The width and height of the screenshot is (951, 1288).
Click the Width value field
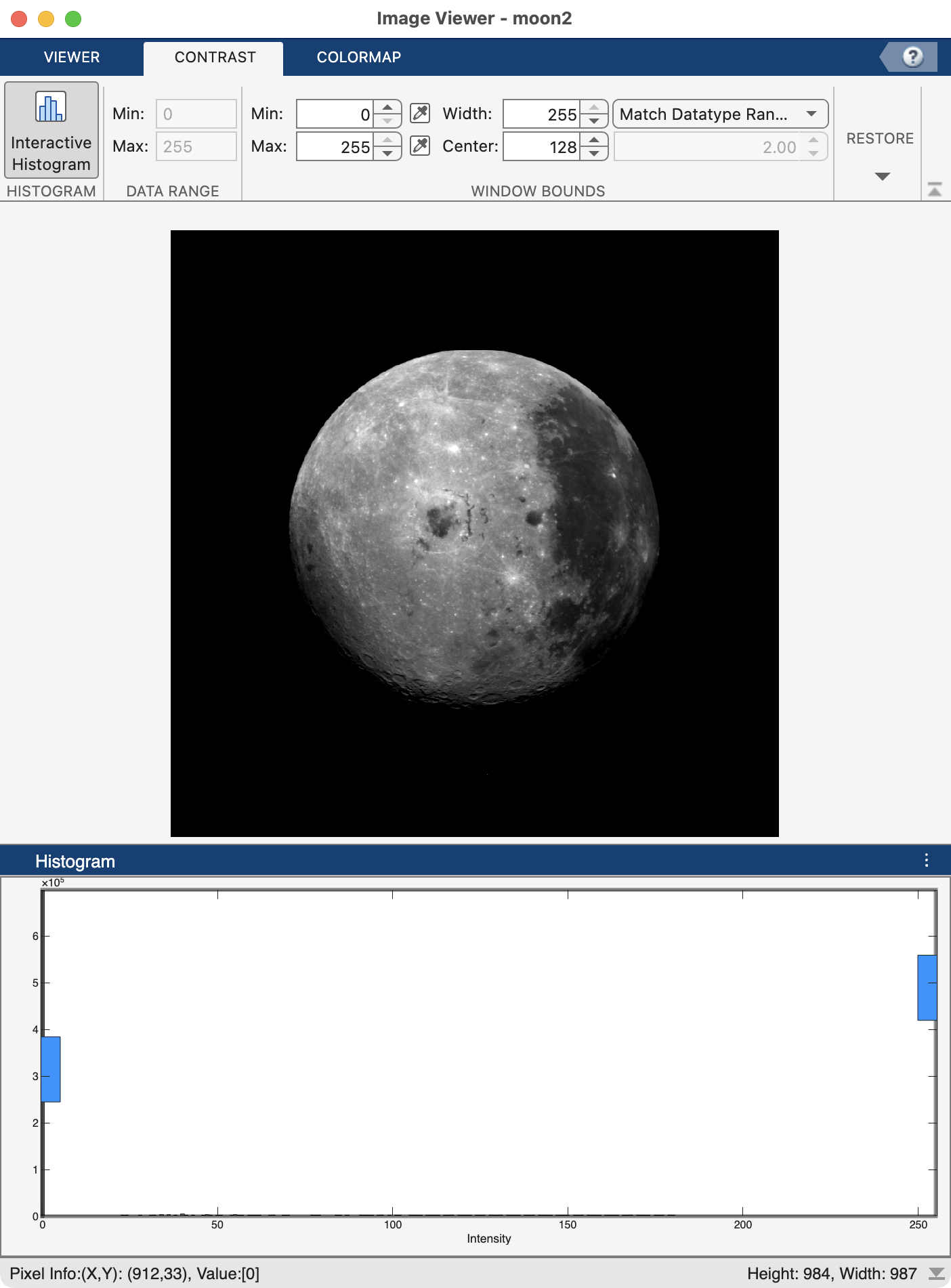point(542,114)
